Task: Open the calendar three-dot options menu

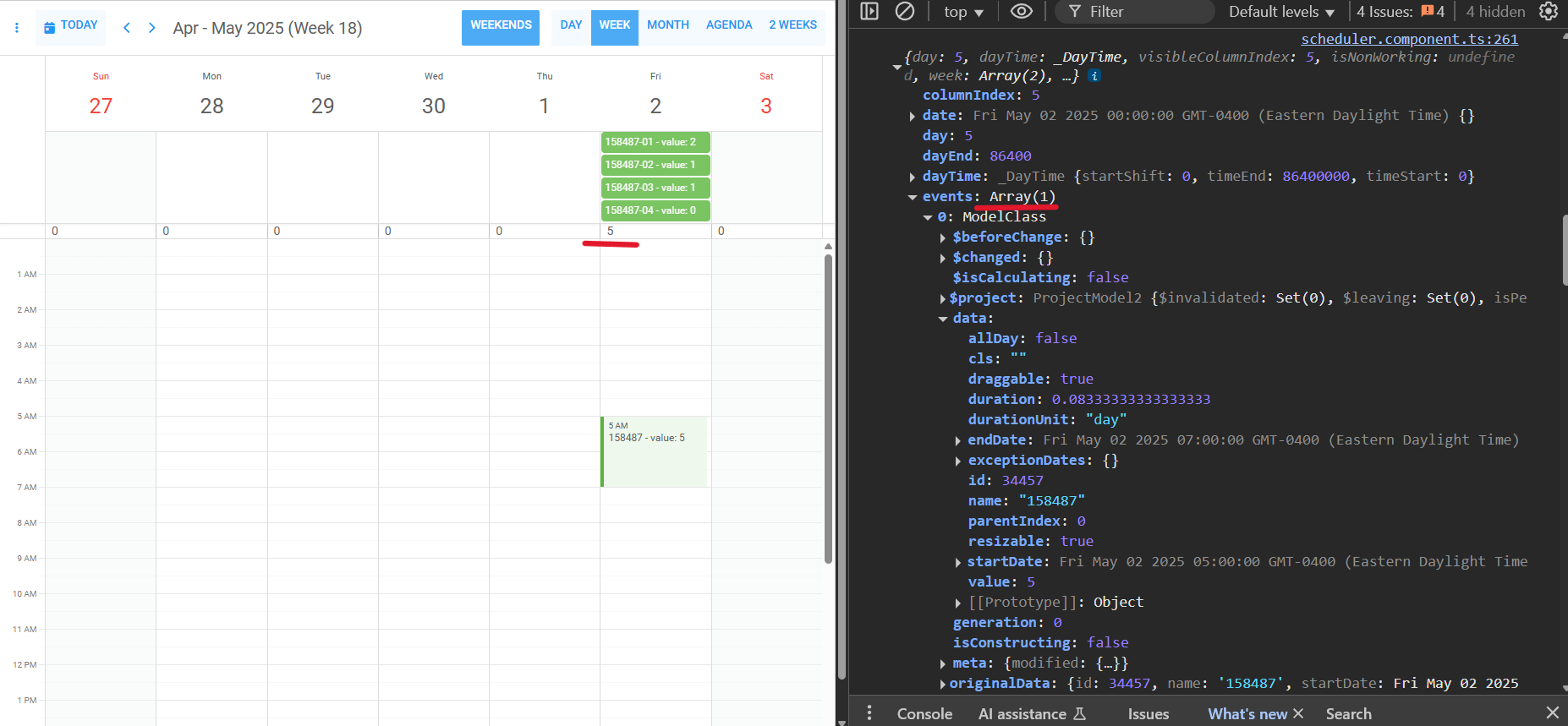Action: (x=17, y=28)
